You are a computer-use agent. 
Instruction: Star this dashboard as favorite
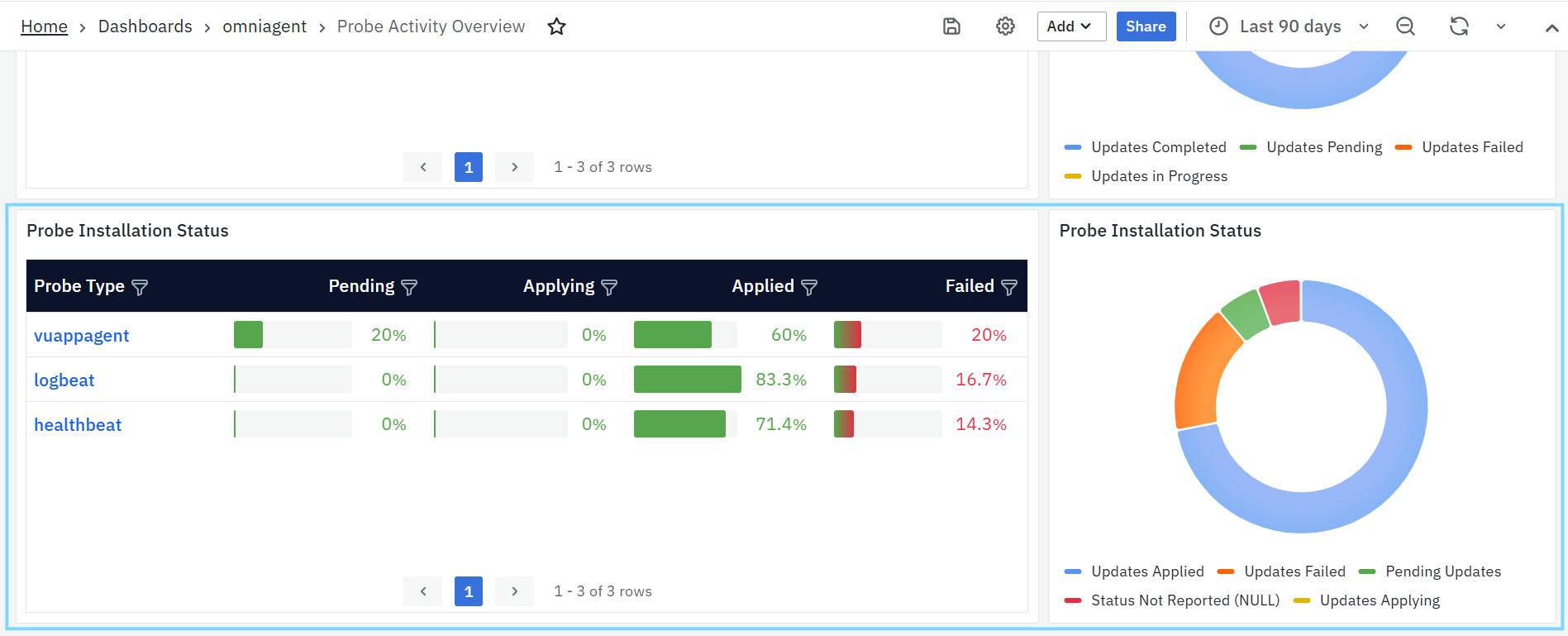tap(556, 26)
